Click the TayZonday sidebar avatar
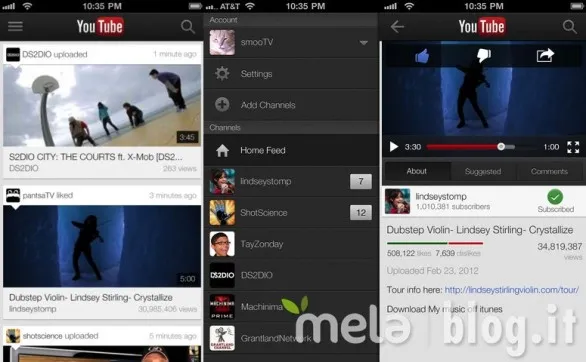 [222, 244]
